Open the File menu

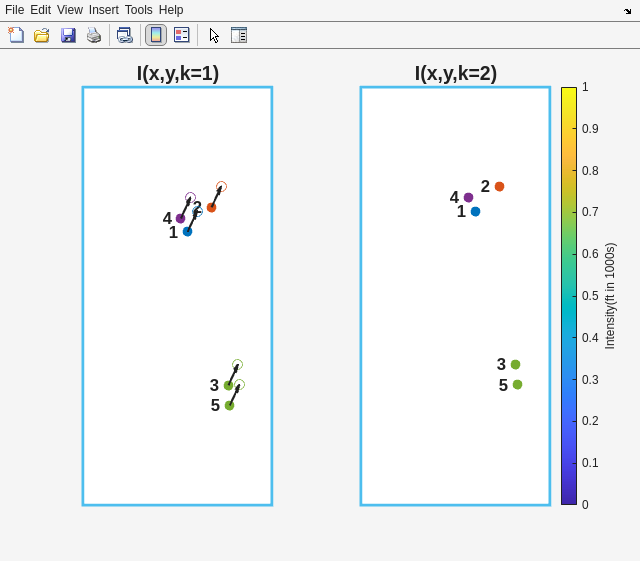tap(14, 10)
